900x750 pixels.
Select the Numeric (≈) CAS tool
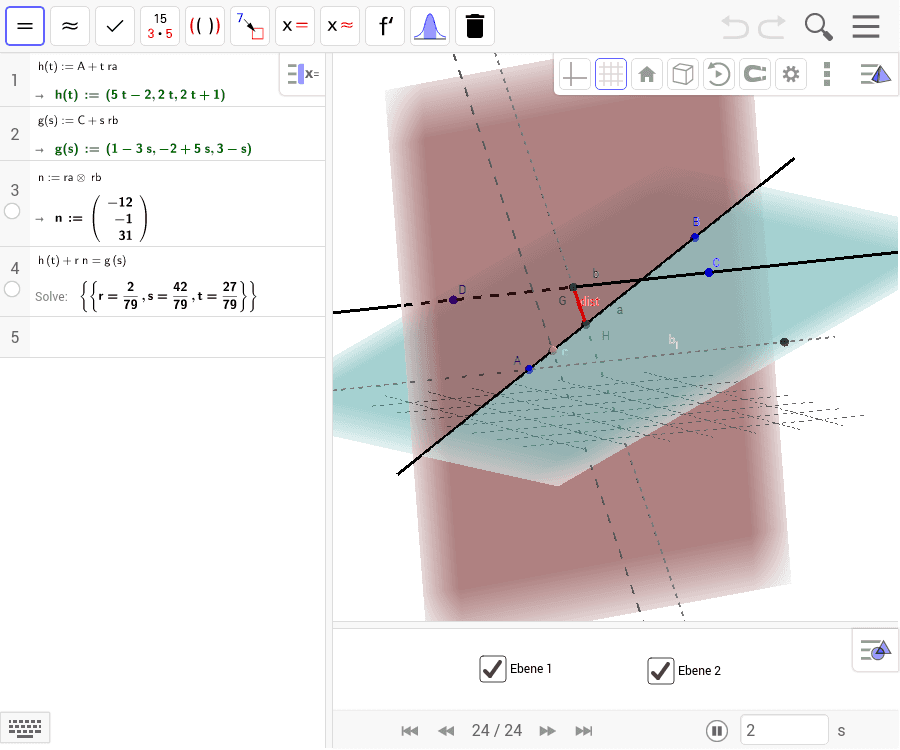(69, 26)
